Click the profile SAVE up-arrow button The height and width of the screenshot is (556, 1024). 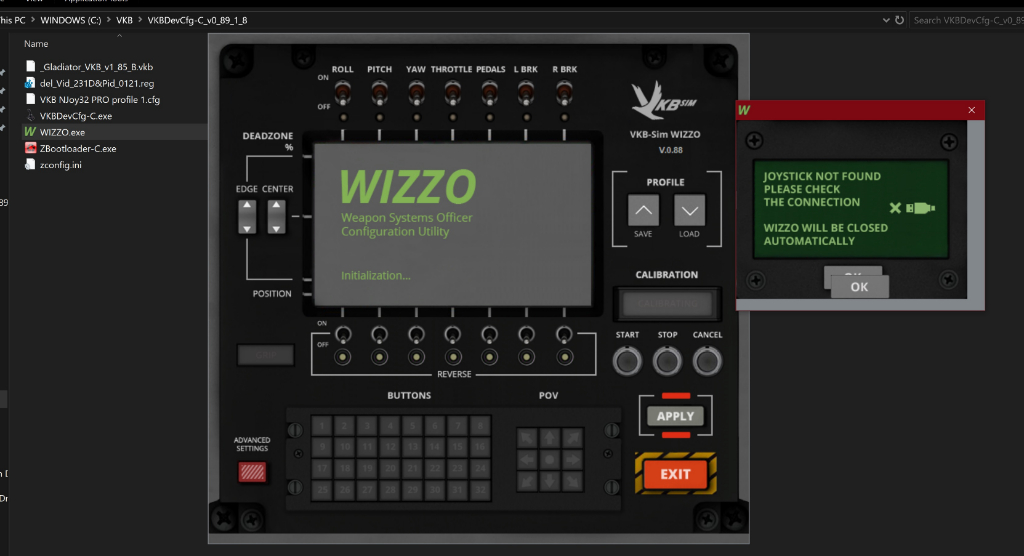[x=643, y=210]
